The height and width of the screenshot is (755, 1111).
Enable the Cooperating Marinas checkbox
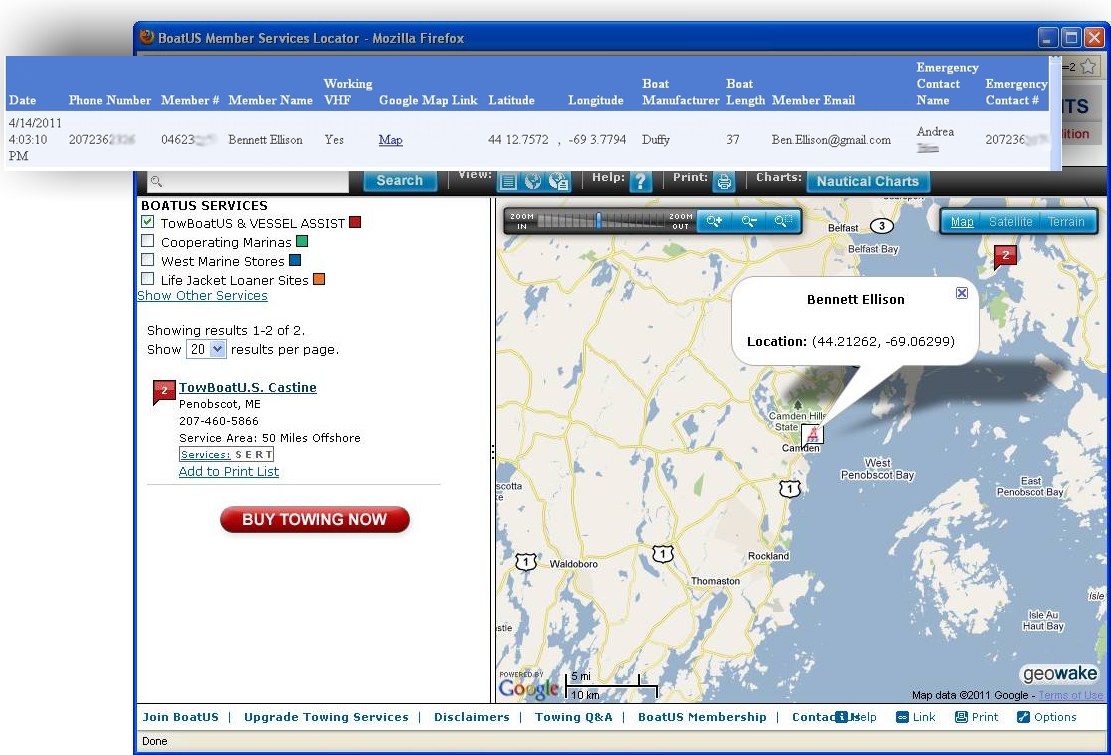pyautogui.click(x=147, y=241)
